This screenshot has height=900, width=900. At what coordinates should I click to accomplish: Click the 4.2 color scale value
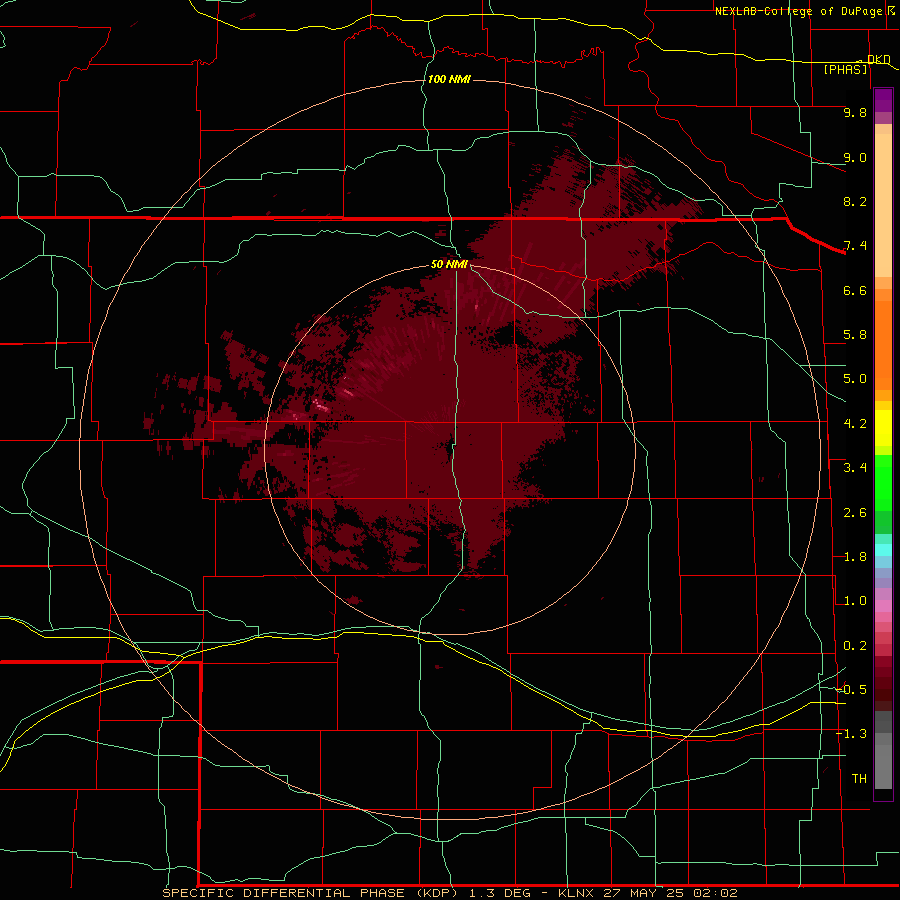[x=855, y=424]
